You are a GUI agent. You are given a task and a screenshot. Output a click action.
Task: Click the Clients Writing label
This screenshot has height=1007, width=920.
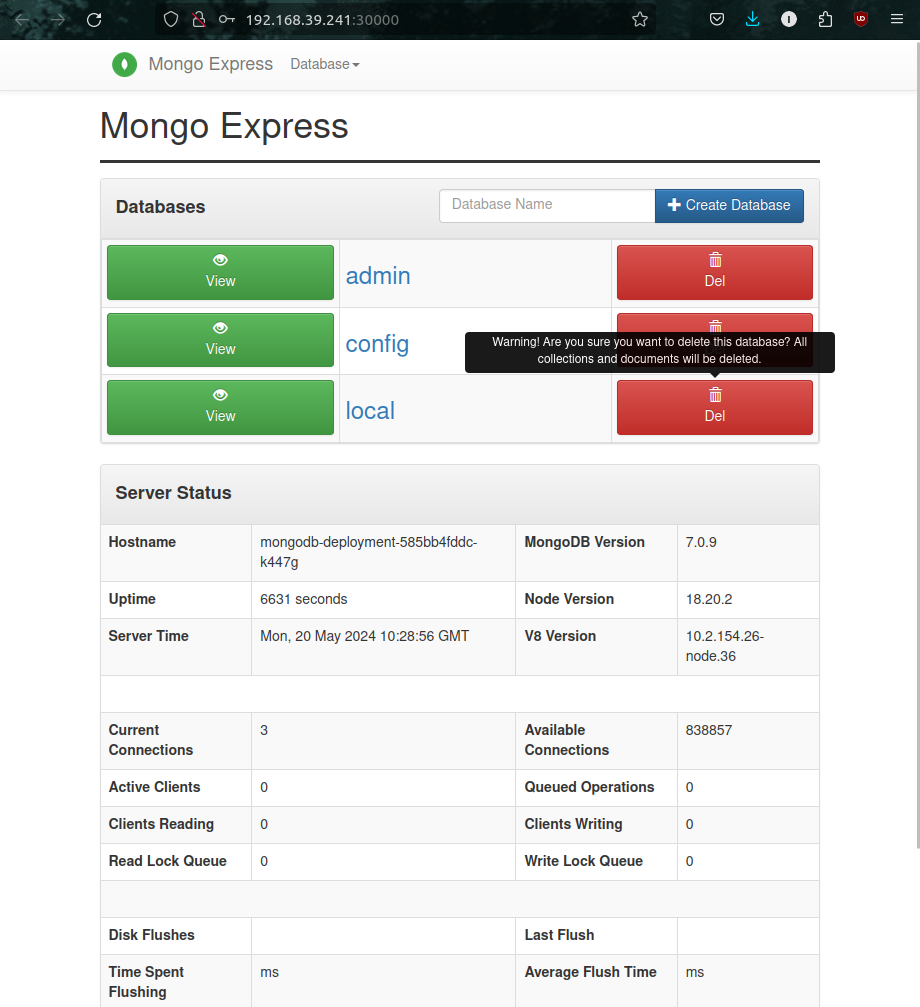pyautogui.click(x=573, y=824)
